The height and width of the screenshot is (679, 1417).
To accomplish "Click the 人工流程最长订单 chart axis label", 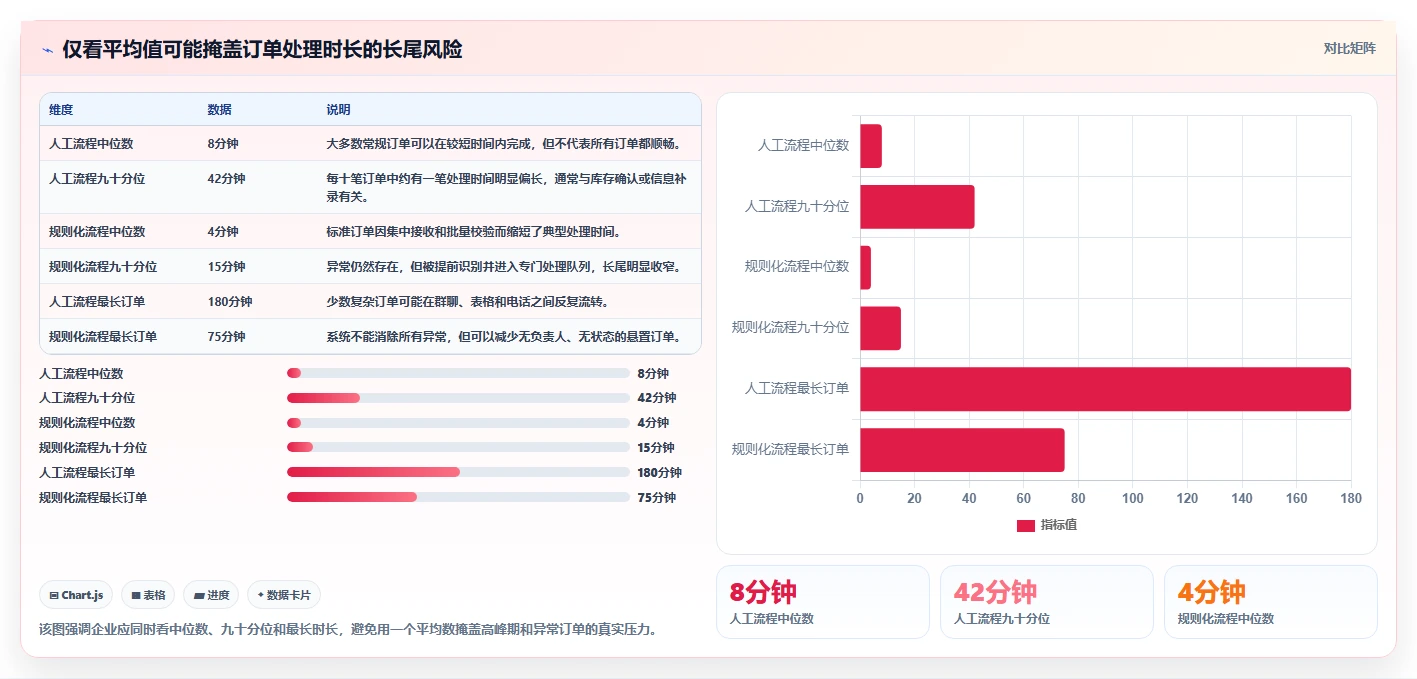I will coord(797,389).
